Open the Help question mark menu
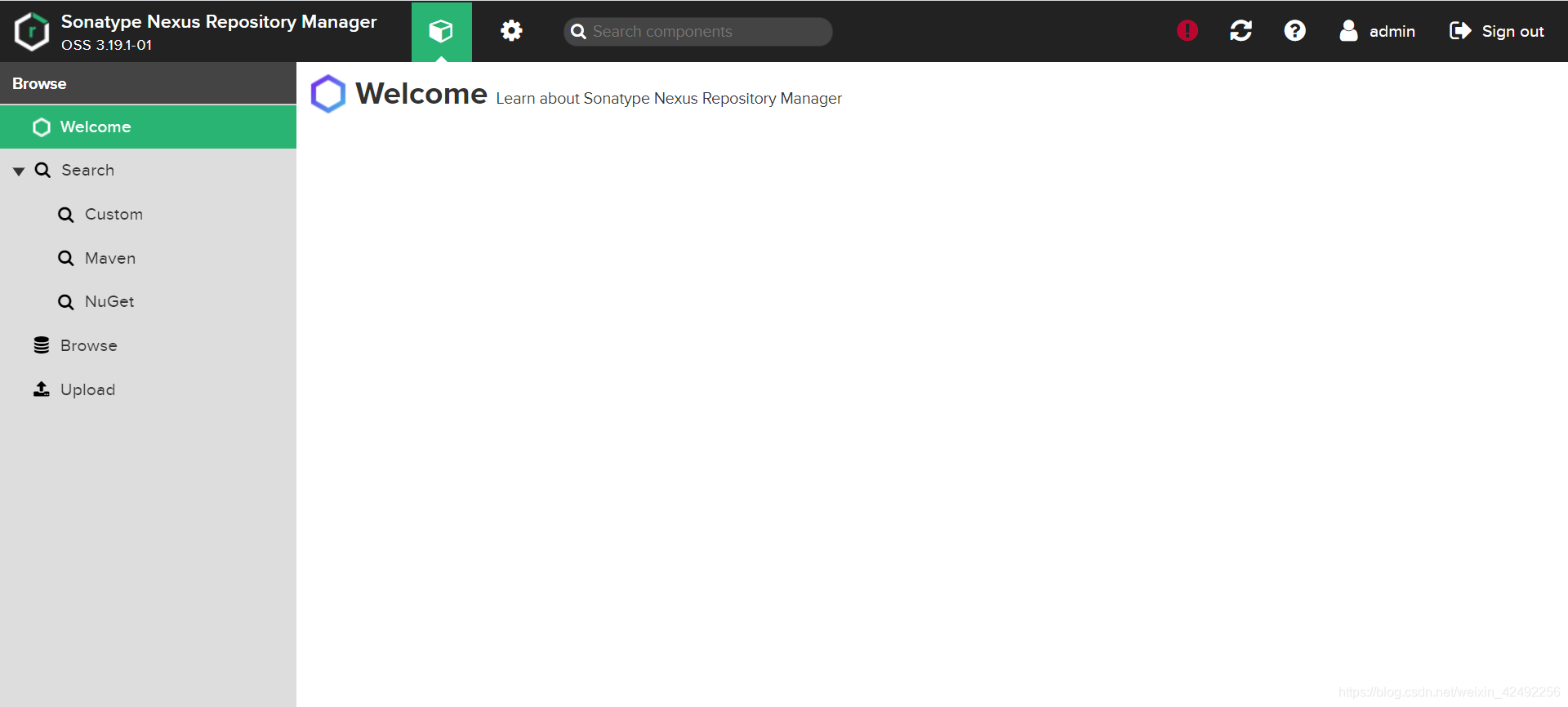Viewport: 1568px width, 707px height. [x=1294, y=31]
